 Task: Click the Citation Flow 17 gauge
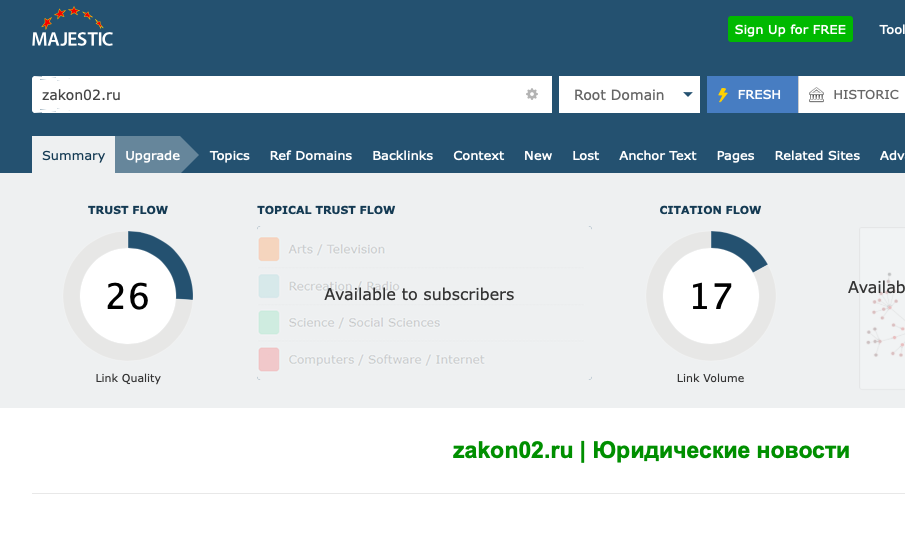pos(710,295)
